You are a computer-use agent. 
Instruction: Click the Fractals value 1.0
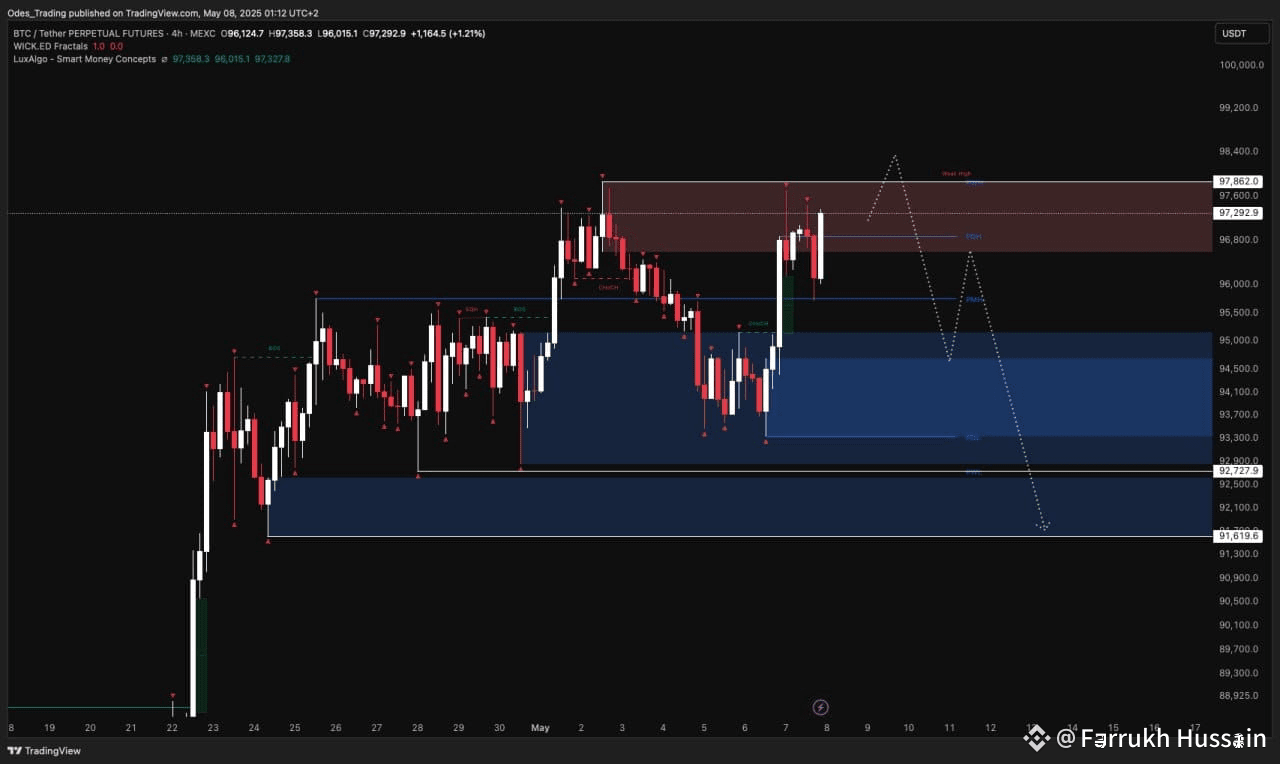click(98, 47)
